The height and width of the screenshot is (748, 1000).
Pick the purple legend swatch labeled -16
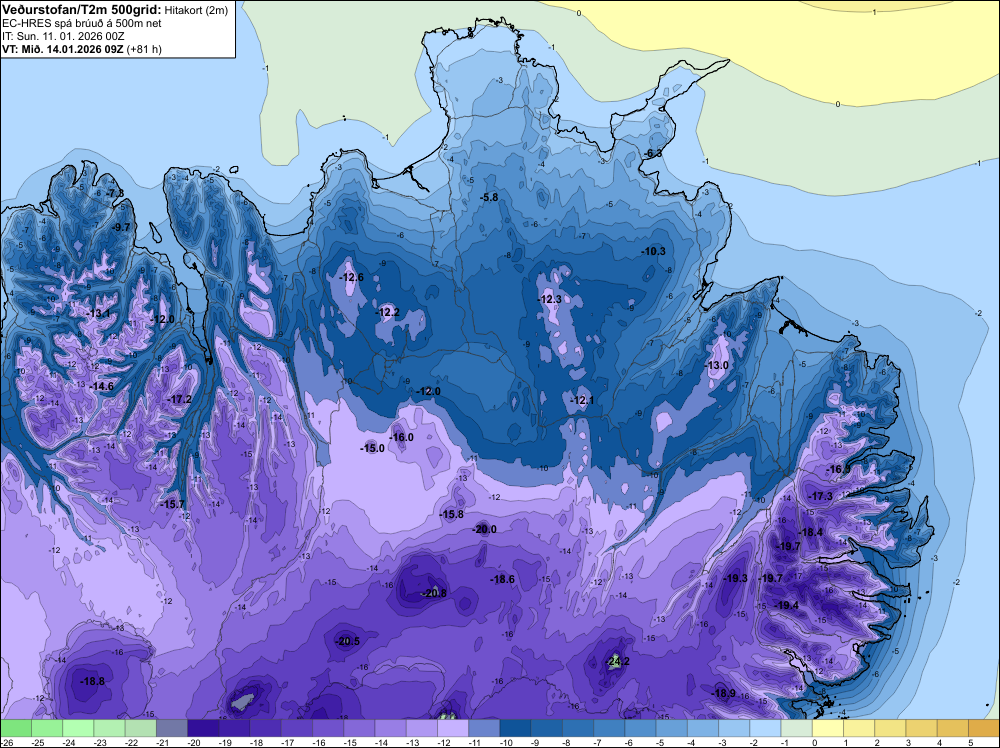tap(328, 728)
